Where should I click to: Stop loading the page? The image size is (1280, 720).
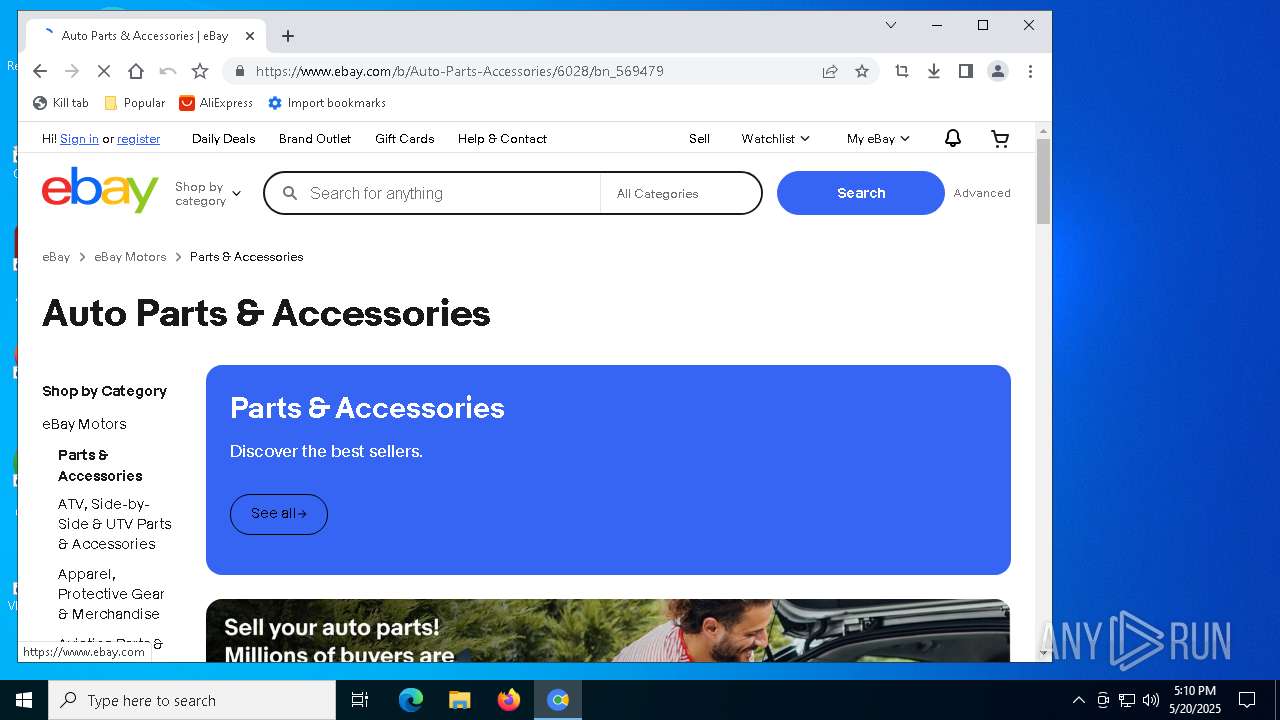103,71
